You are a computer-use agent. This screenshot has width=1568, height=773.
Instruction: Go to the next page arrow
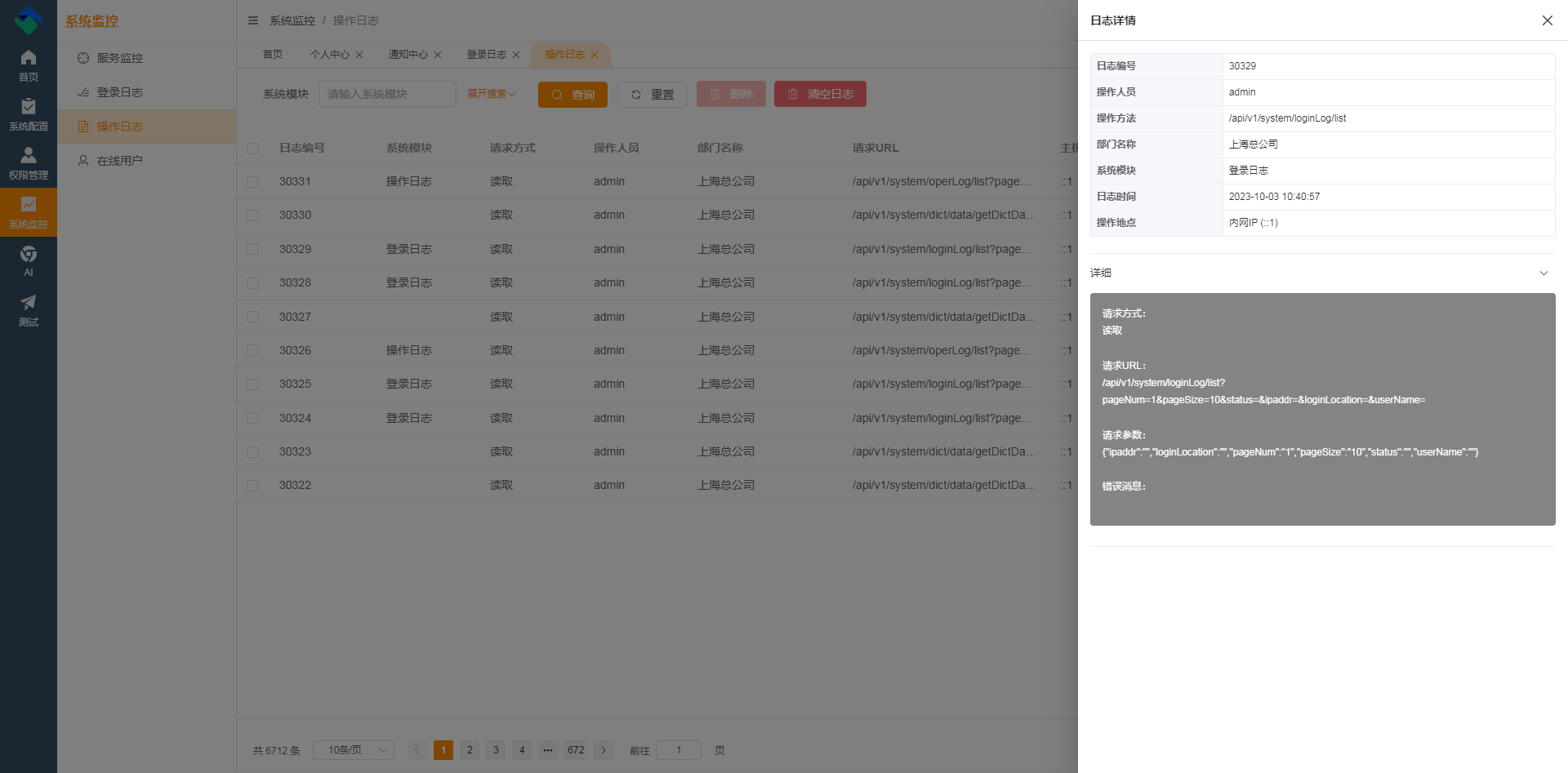[x=604, y=750]
